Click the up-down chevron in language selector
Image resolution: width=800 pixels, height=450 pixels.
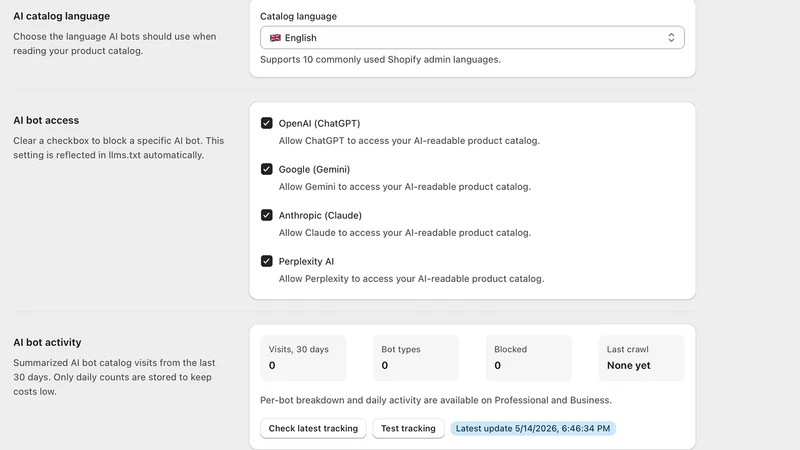coord(671,38)
